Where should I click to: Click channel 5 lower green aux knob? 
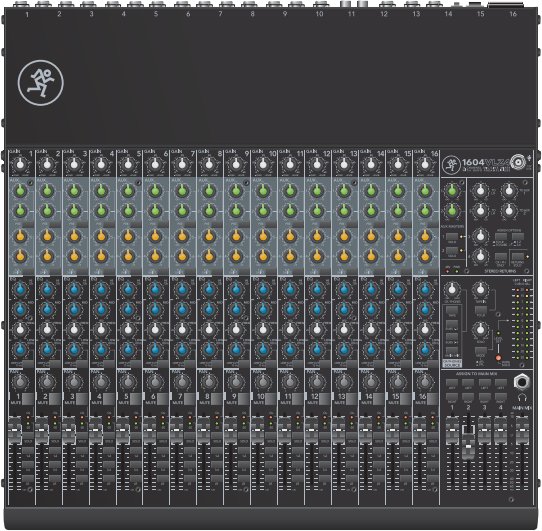point(128,211)
